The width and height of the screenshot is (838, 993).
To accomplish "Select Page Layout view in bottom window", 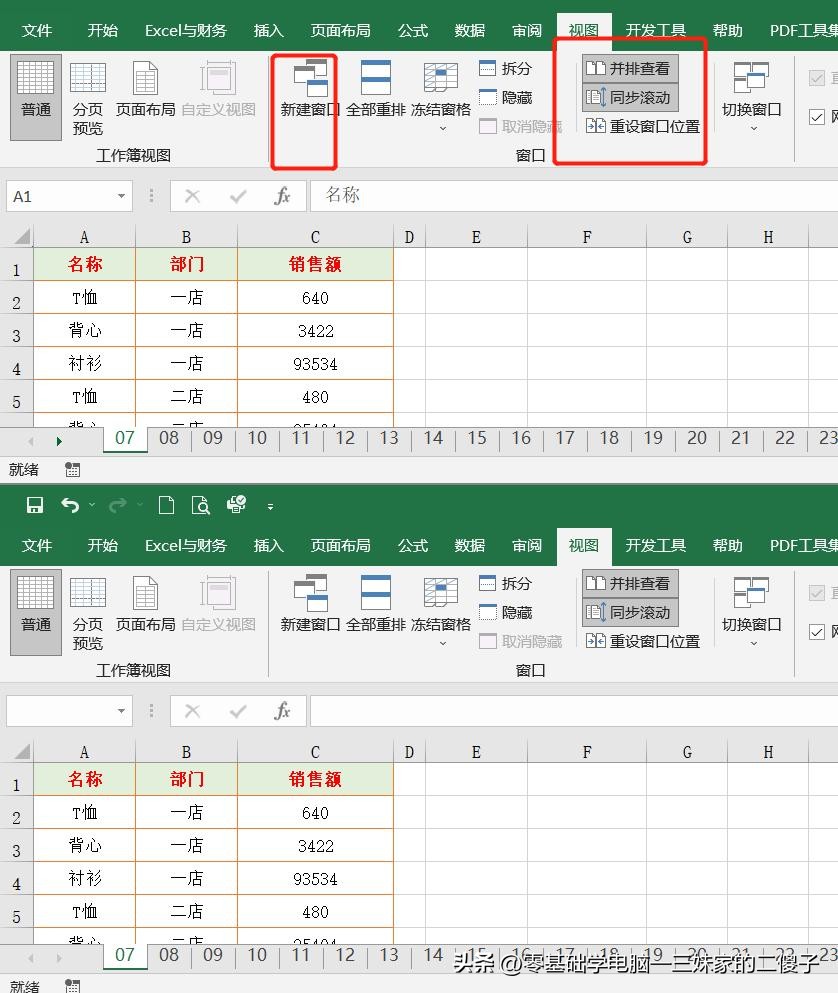I will [x=145, y=605].
